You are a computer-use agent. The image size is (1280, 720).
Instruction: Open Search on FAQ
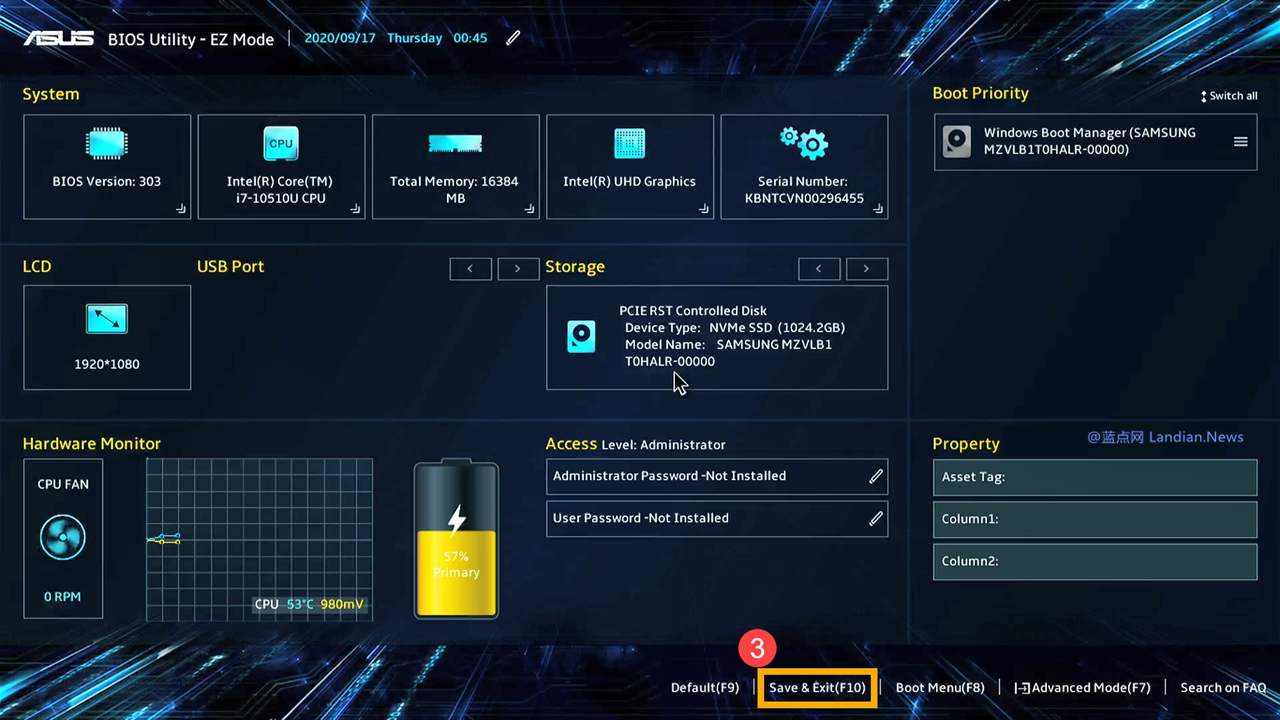(x=1223, y=688)
